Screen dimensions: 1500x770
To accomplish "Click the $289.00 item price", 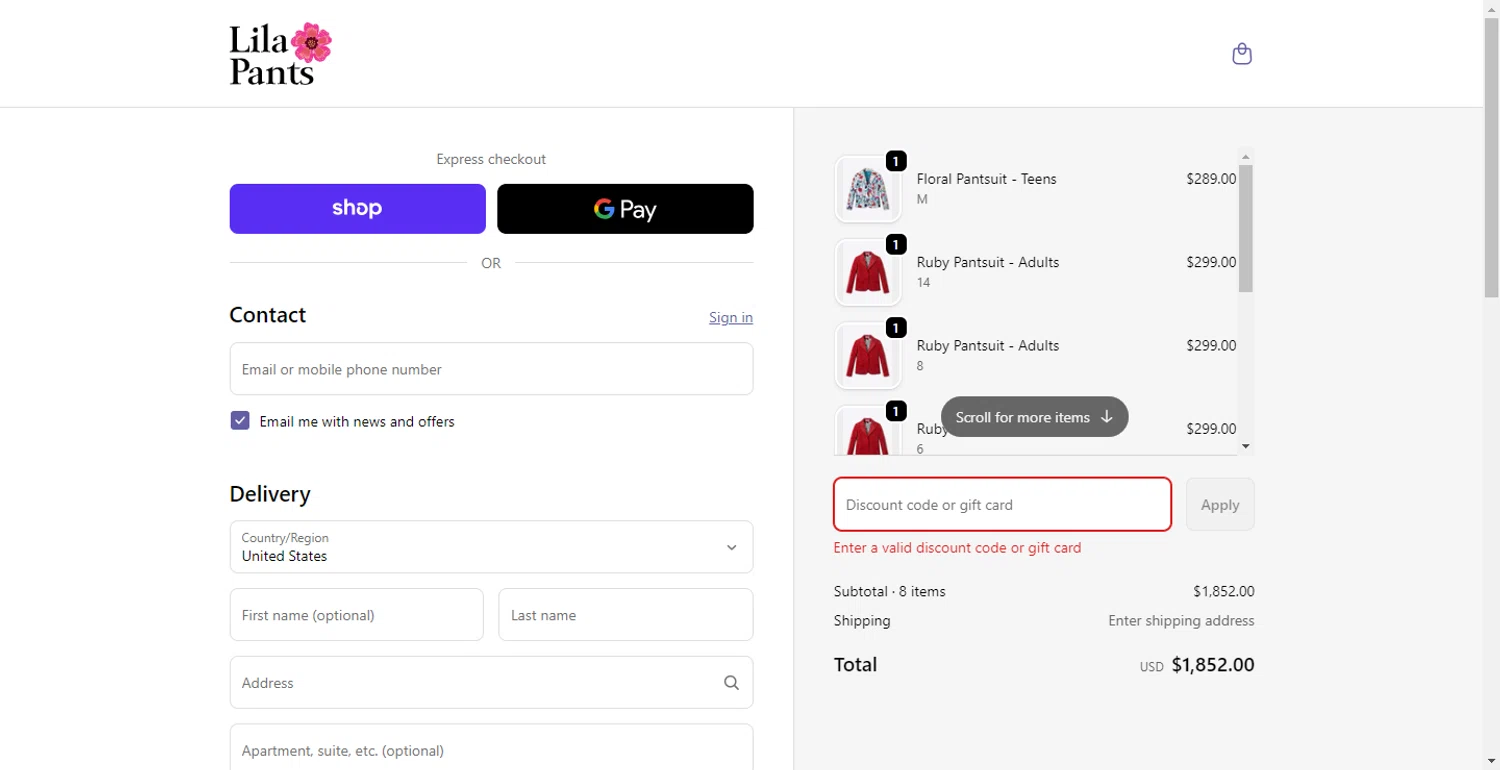I will pyautogui.click(x=1211, y=179).
